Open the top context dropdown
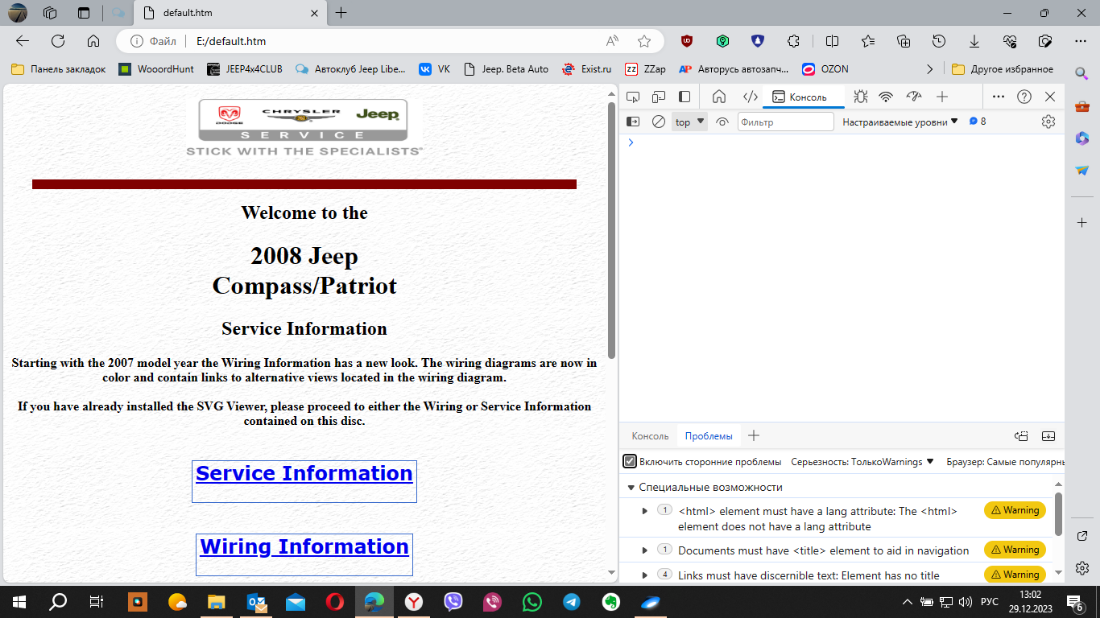 (x=689, y=122)
